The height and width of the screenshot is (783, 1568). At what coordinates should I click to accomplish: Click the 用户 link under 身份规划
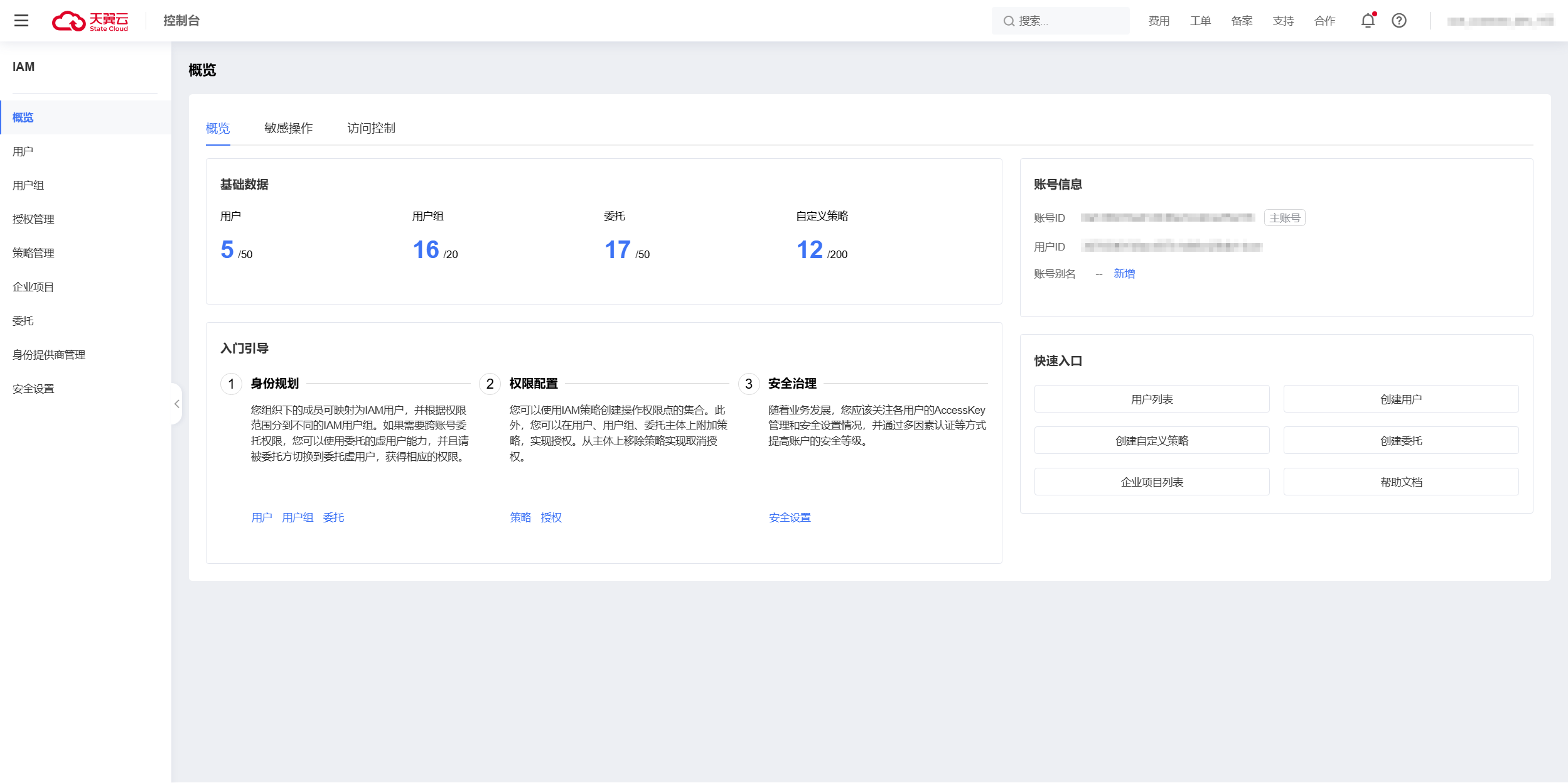(262, 517)
